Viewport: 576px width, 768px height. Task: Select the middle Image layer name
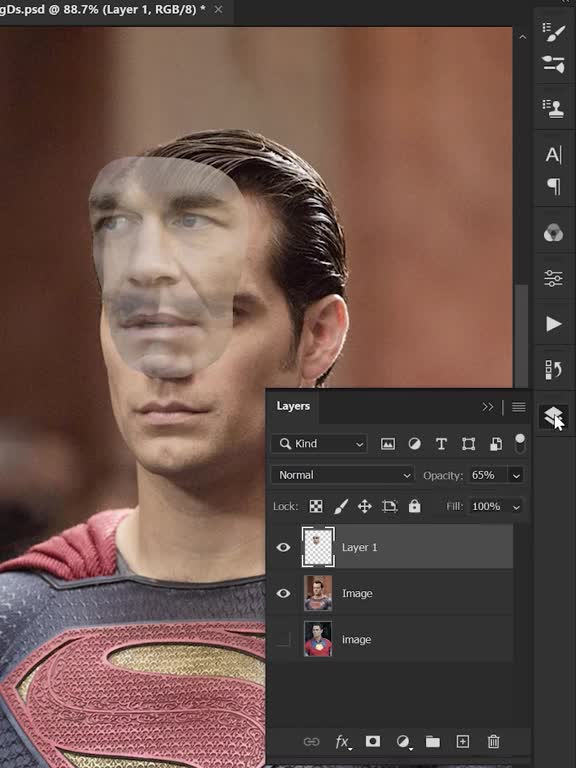(357, 594)
